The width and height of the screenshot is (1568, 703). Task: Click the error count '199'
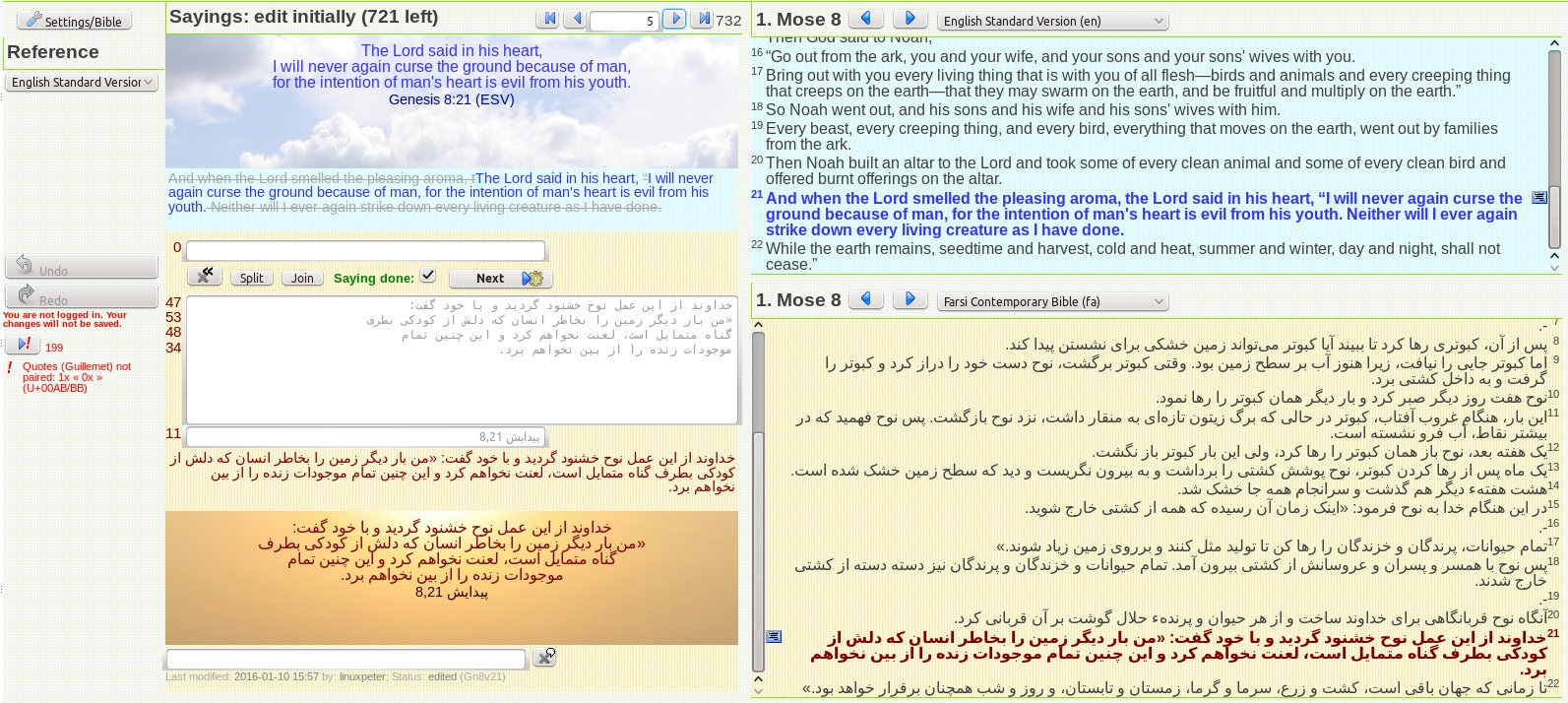[54, 348]
